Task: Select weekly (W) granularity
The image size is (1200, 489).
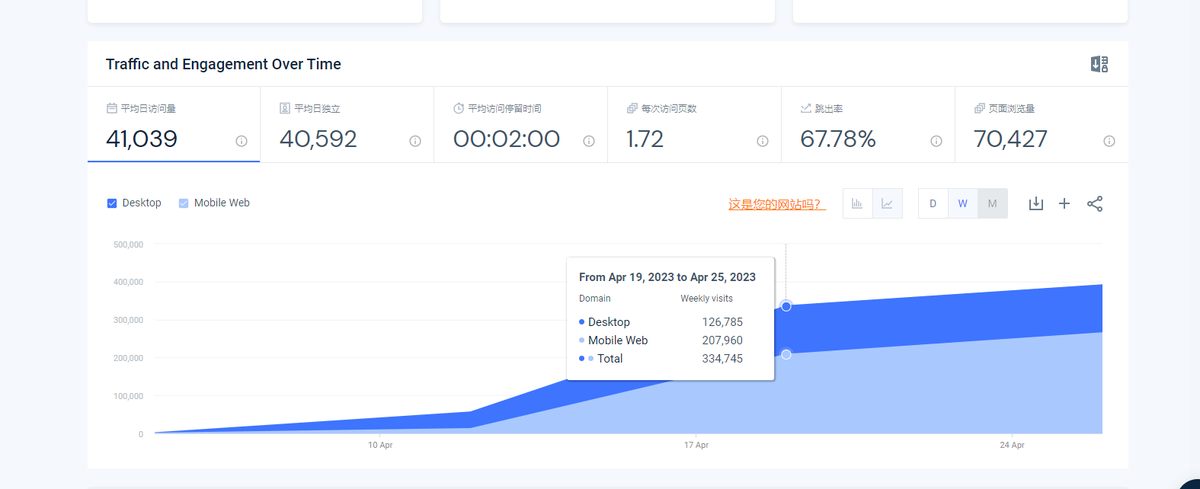Action: 963,203
